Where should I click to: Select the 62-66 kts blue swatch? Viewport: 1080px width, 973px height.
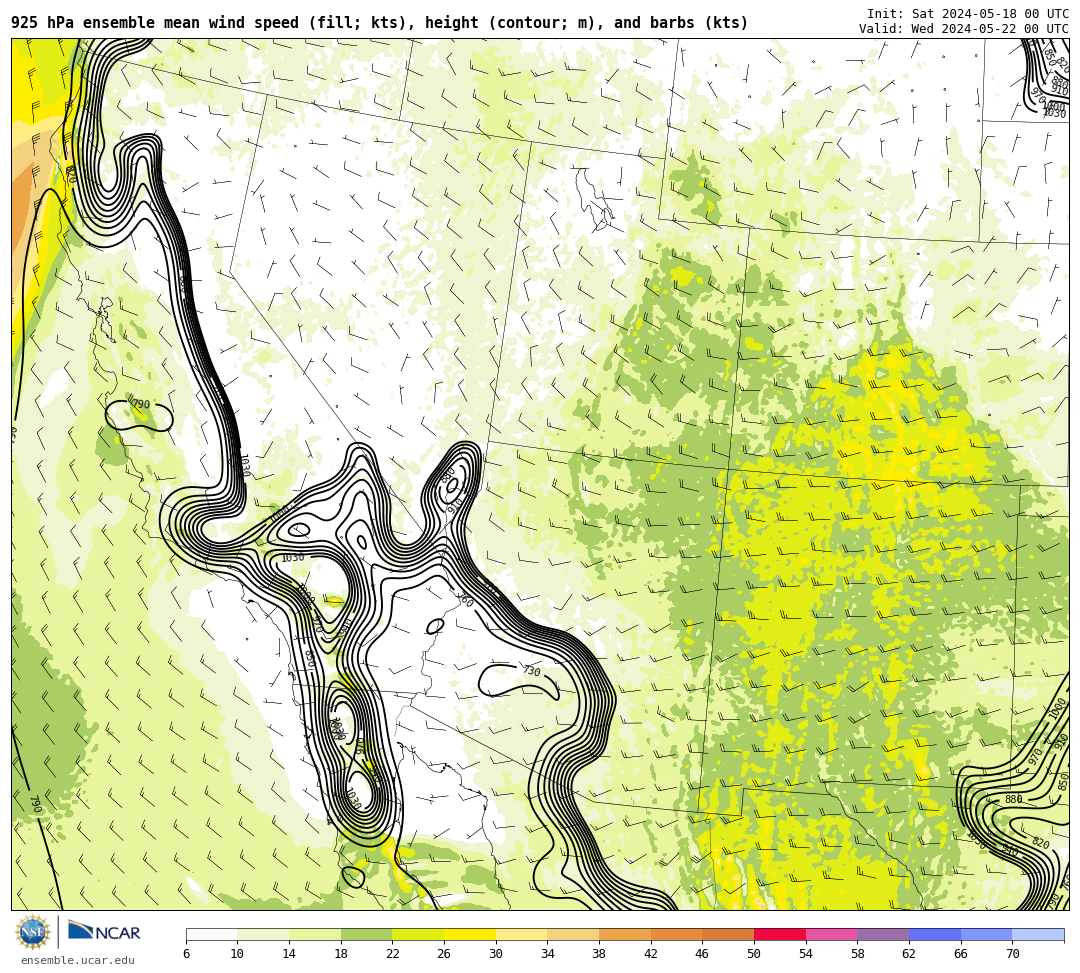pyautogui.click(x=935, y=934)
